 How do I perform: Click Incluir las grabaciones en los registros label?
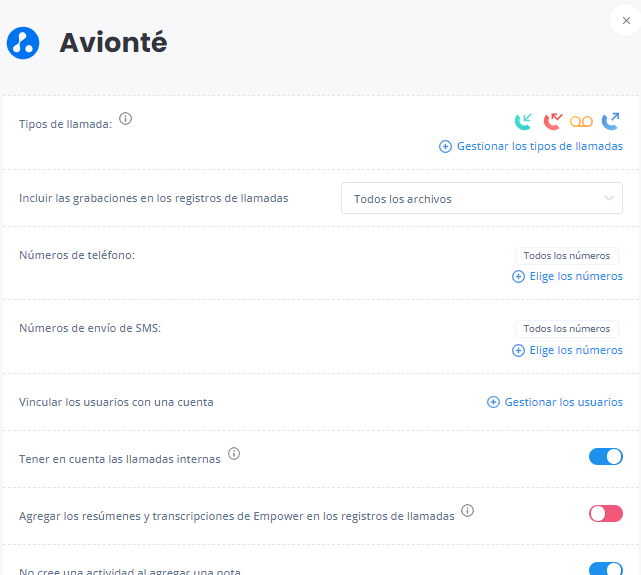point(154,198)
